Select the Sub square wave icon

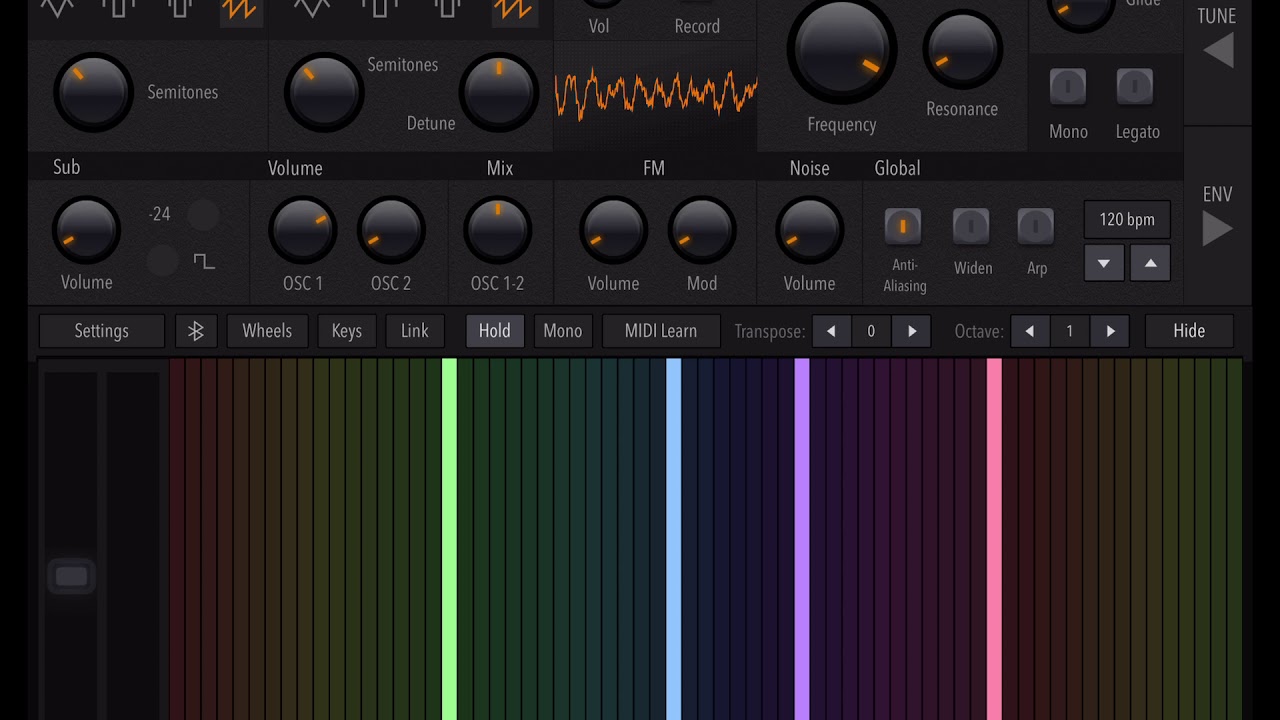(204, 261)
